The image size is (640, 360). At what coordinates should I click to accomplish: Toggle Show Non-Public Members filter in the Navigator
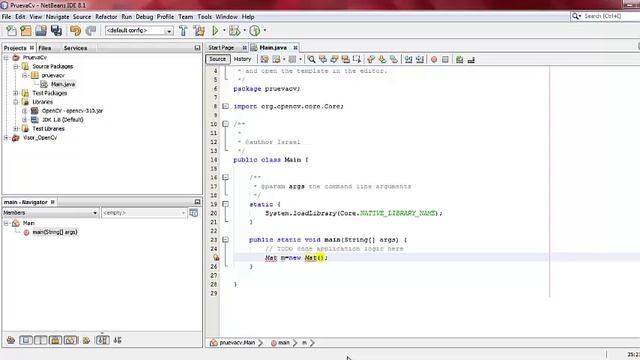click(56, 340)
